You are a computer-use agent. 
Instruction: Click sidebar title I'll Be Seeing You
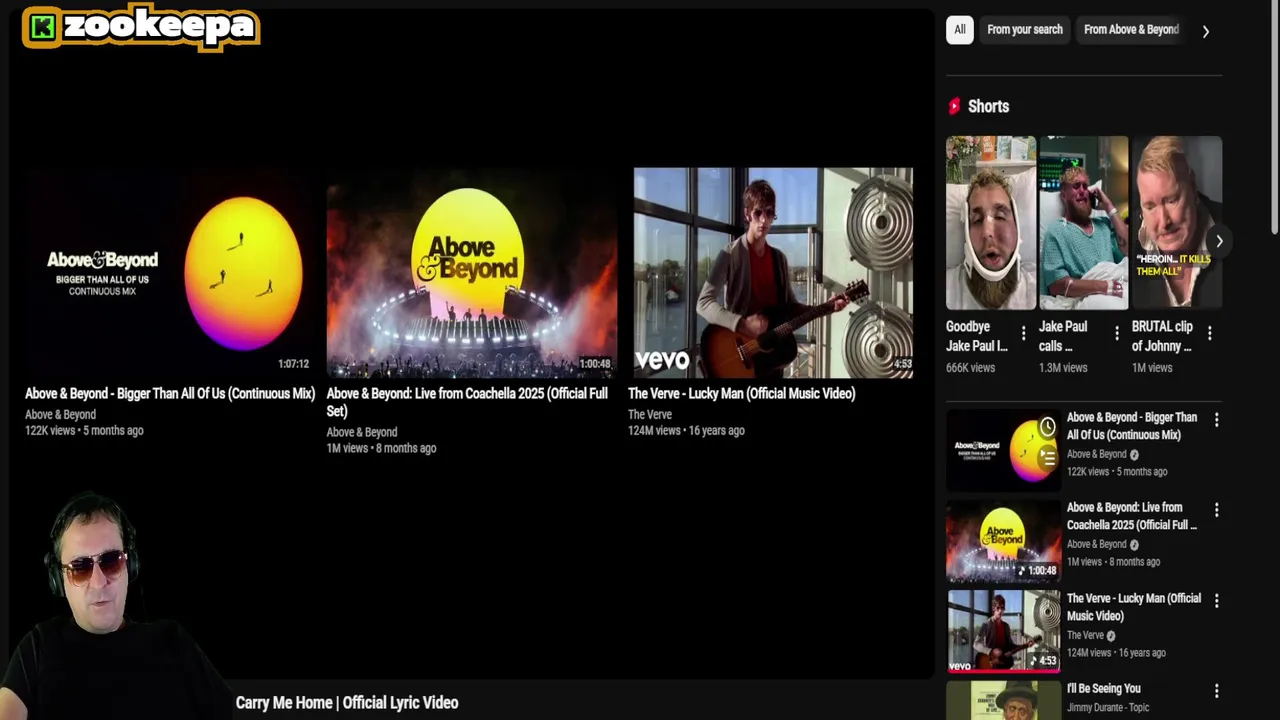(x=1104, y=688)
